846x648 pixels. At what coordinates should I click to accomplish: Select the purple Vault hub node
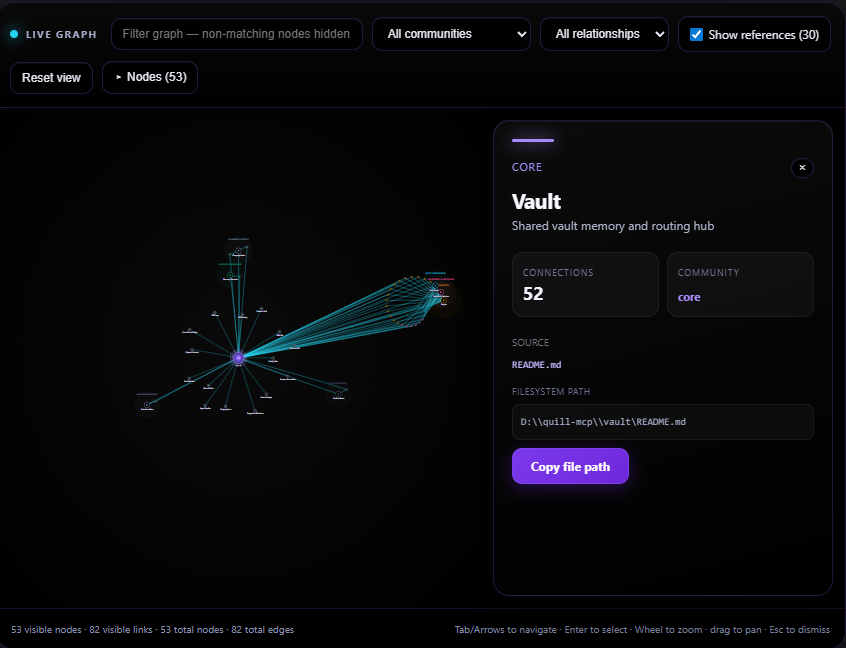(x=238, y=357)
